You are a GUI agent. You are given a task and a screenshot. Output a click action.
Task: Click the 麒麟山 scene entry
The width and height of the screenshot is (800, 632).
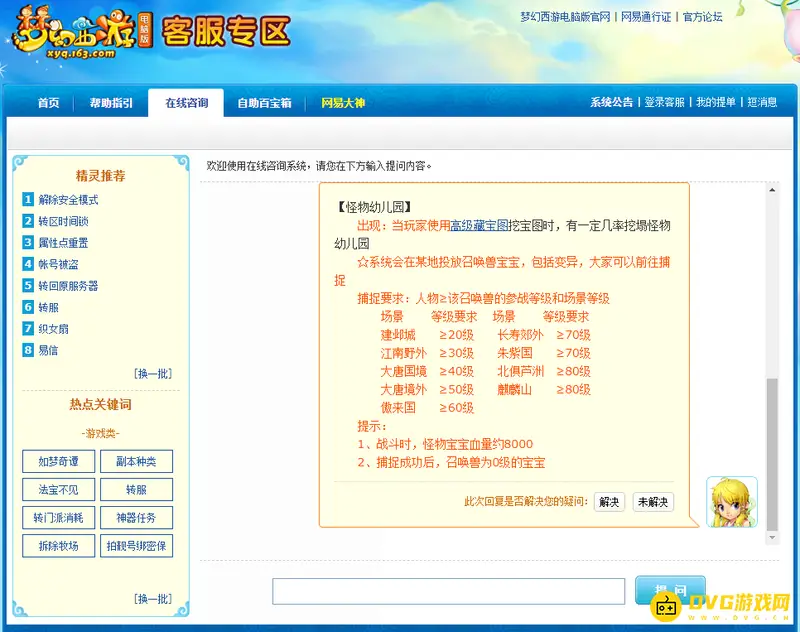click(515, 390)
